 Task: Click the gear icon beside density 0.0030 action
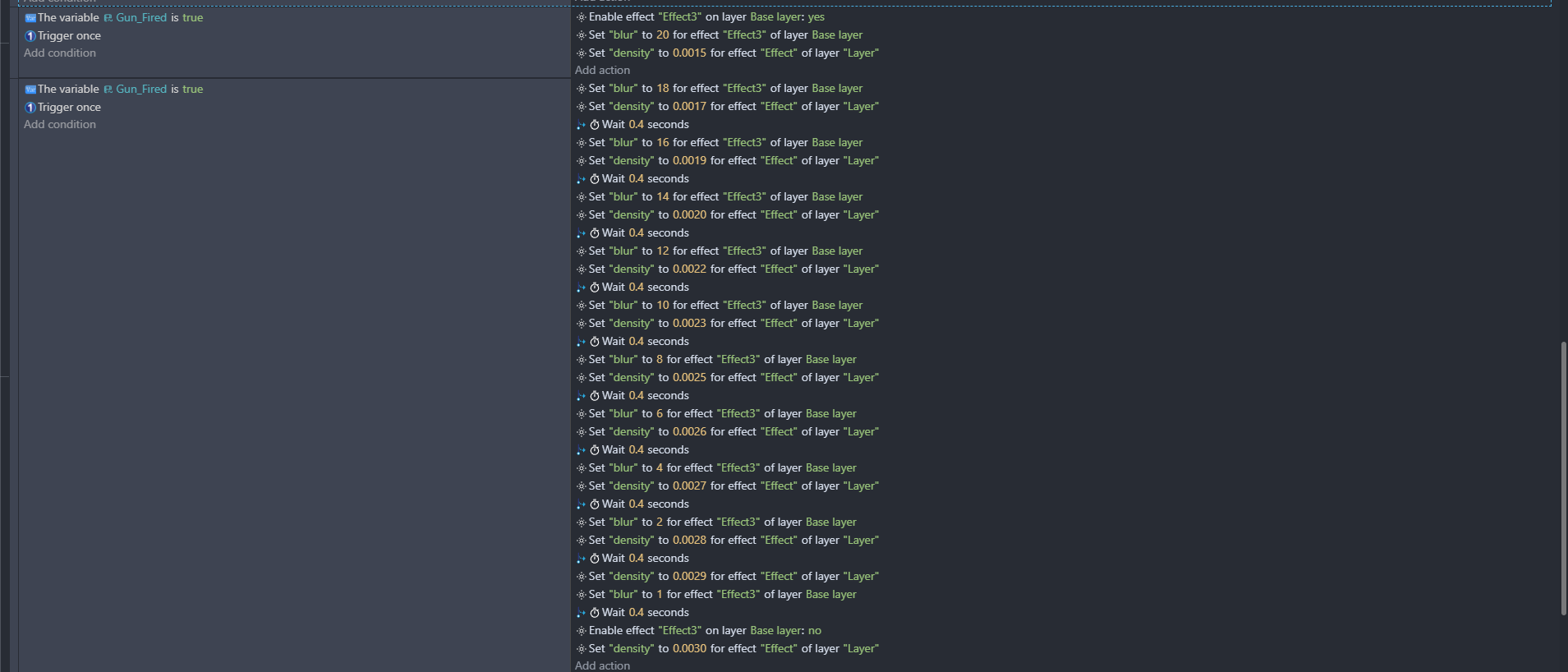pos(582,649)
